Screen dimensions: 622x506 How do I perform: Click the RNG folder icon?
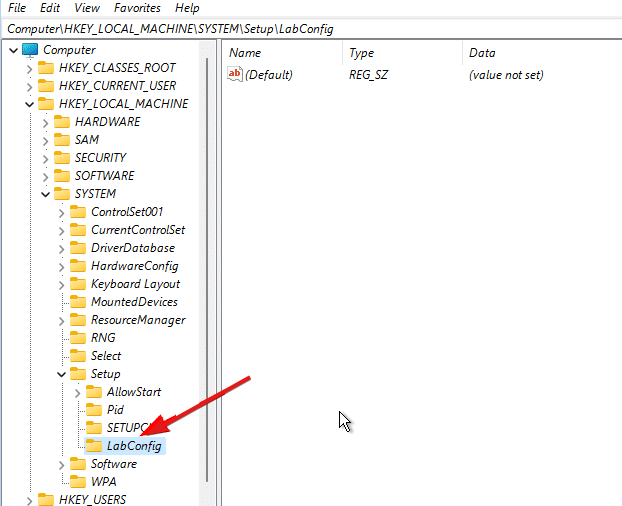coord(77,338)
